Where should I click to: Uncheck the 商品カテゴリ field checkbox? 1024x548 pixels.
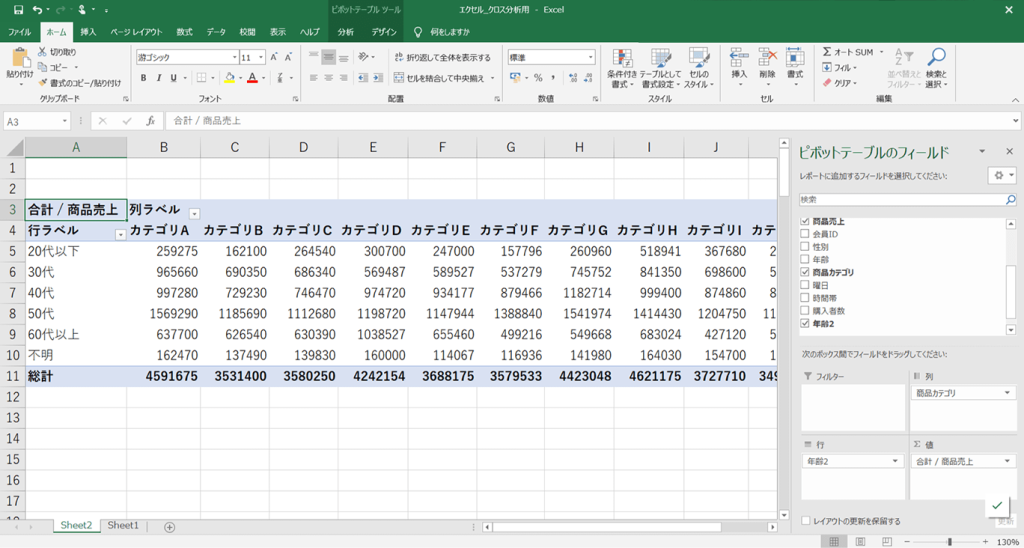(806, 272)
